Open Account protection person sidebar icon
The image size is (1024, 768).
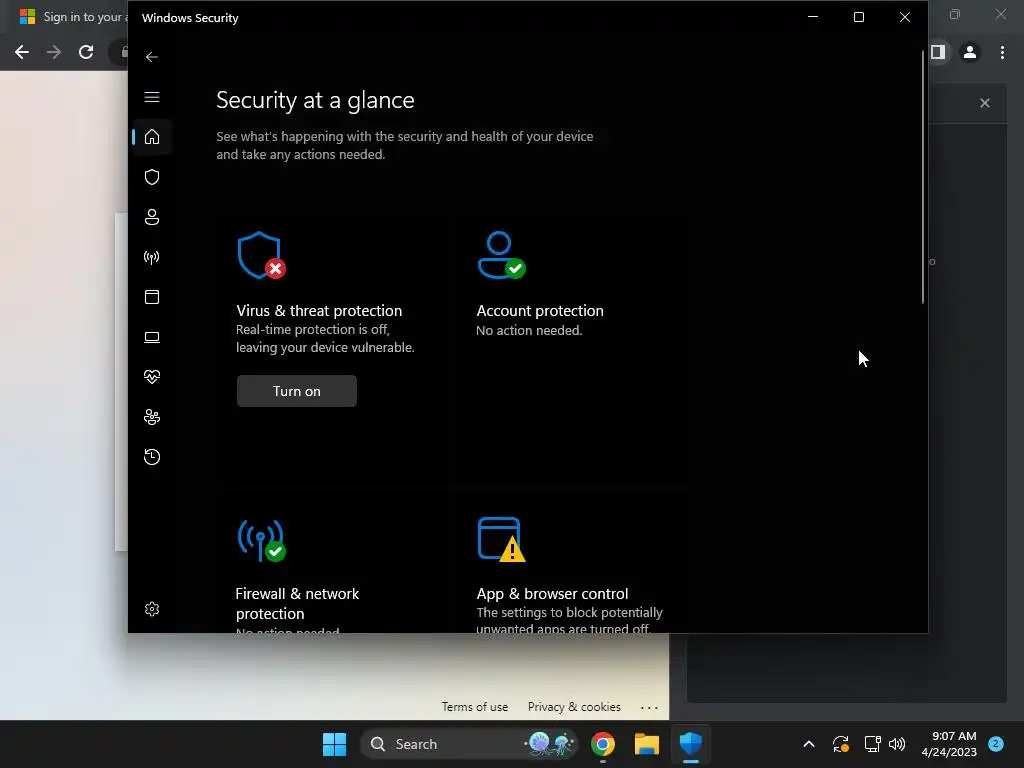tap(152, 217)
